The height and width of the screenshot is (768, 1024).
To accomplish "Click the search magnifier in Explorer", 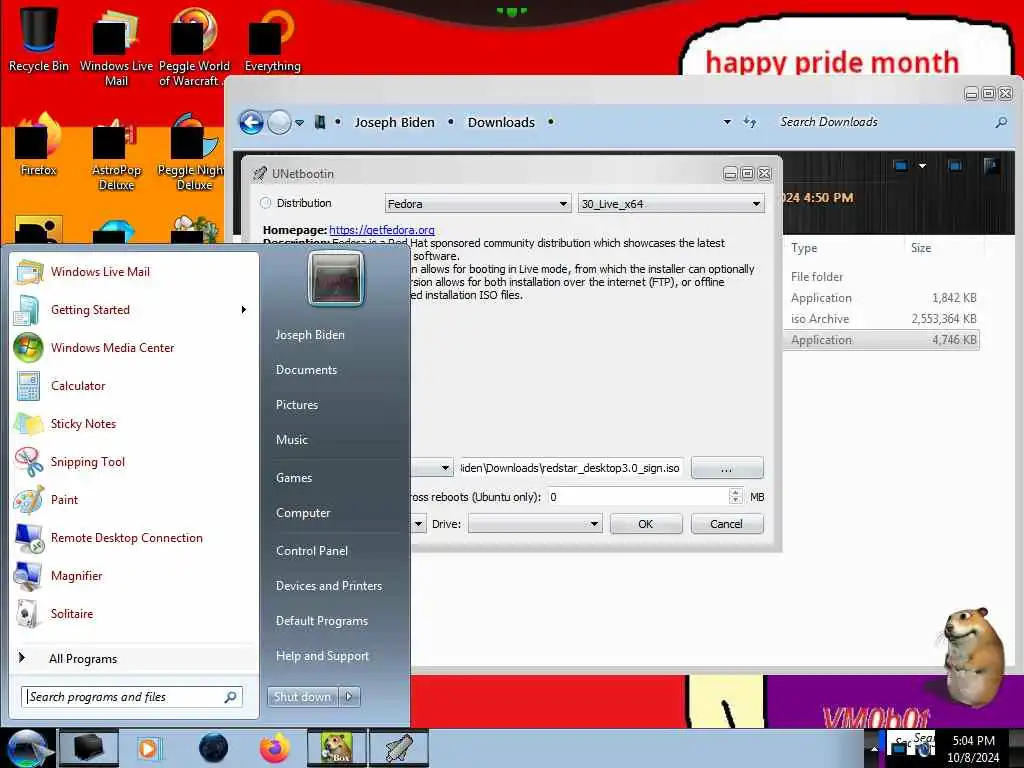I will (1000, 122).
